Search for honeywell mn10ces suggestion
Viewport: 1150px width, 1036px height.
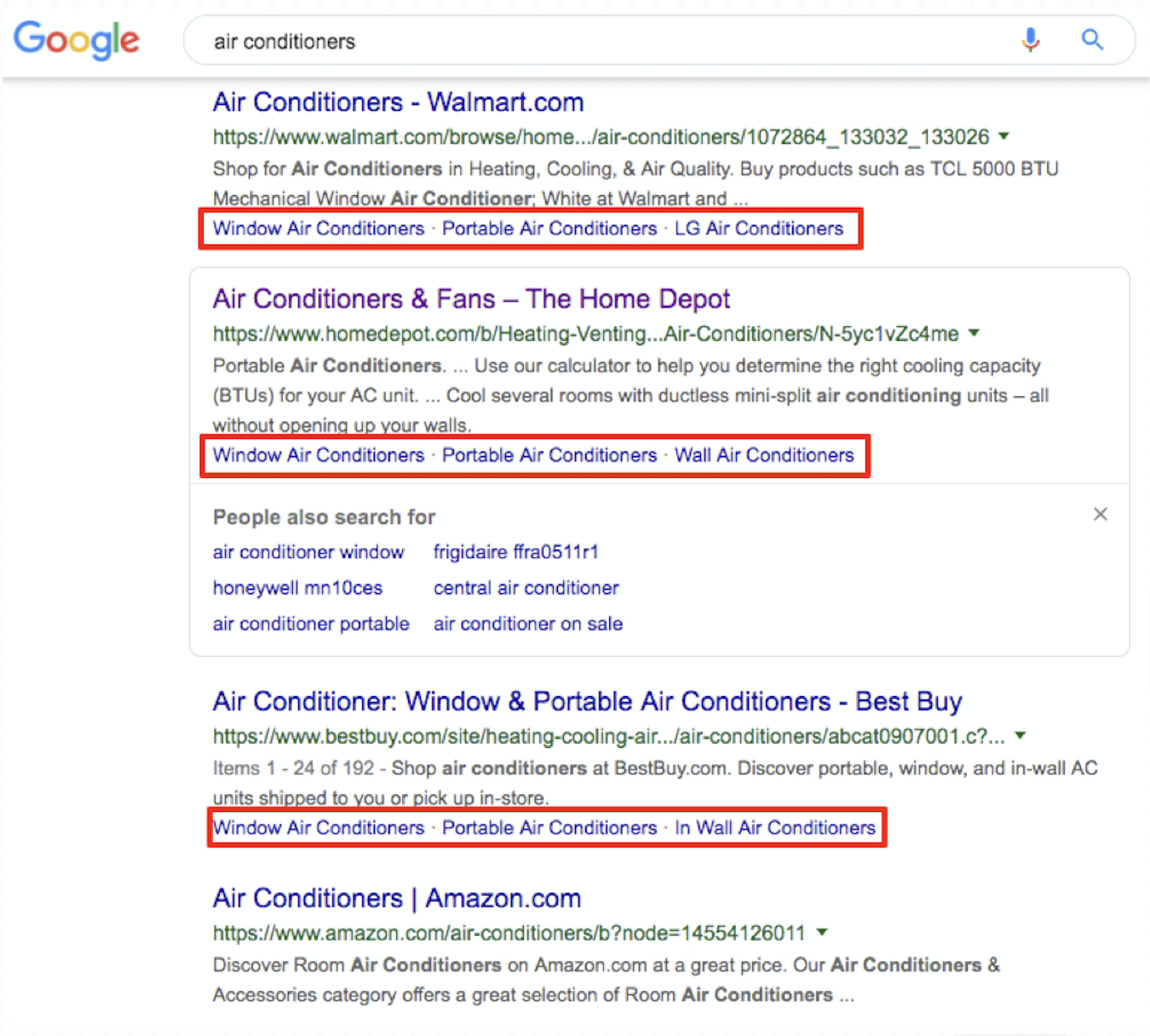click(297, 588)
